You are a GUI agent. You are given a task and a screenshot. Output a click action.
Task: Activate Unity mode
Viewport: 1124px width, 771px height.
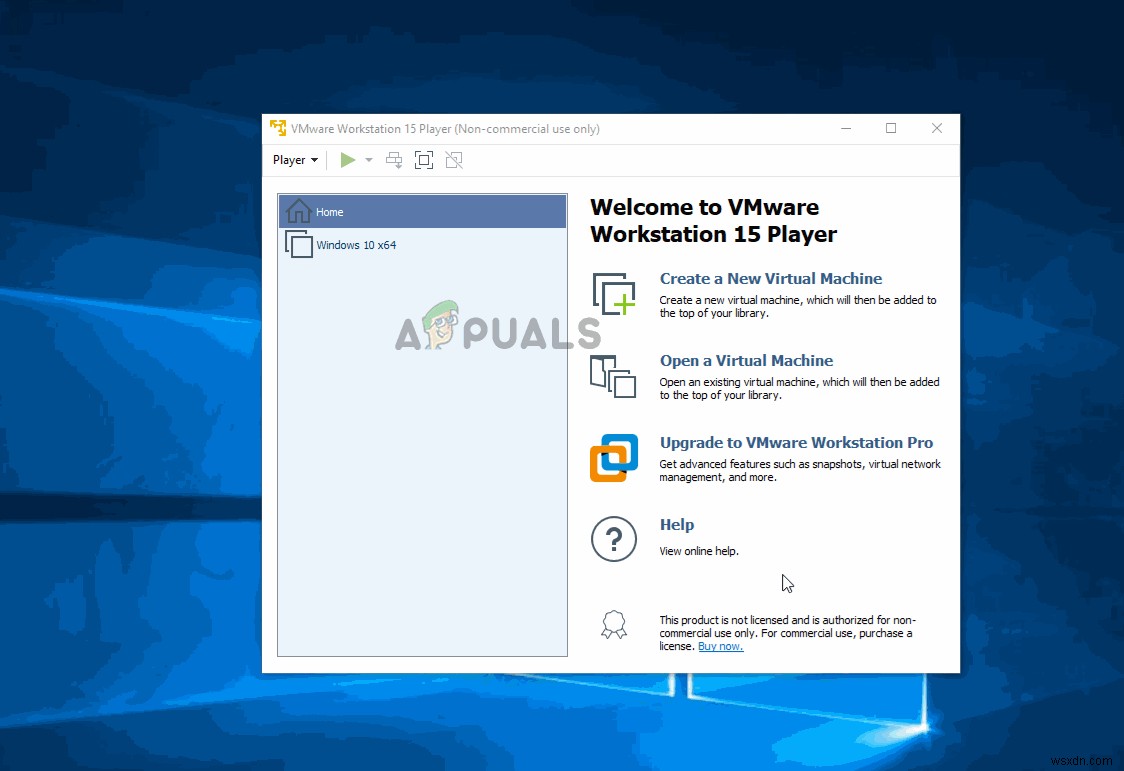(x=454, y=160)
